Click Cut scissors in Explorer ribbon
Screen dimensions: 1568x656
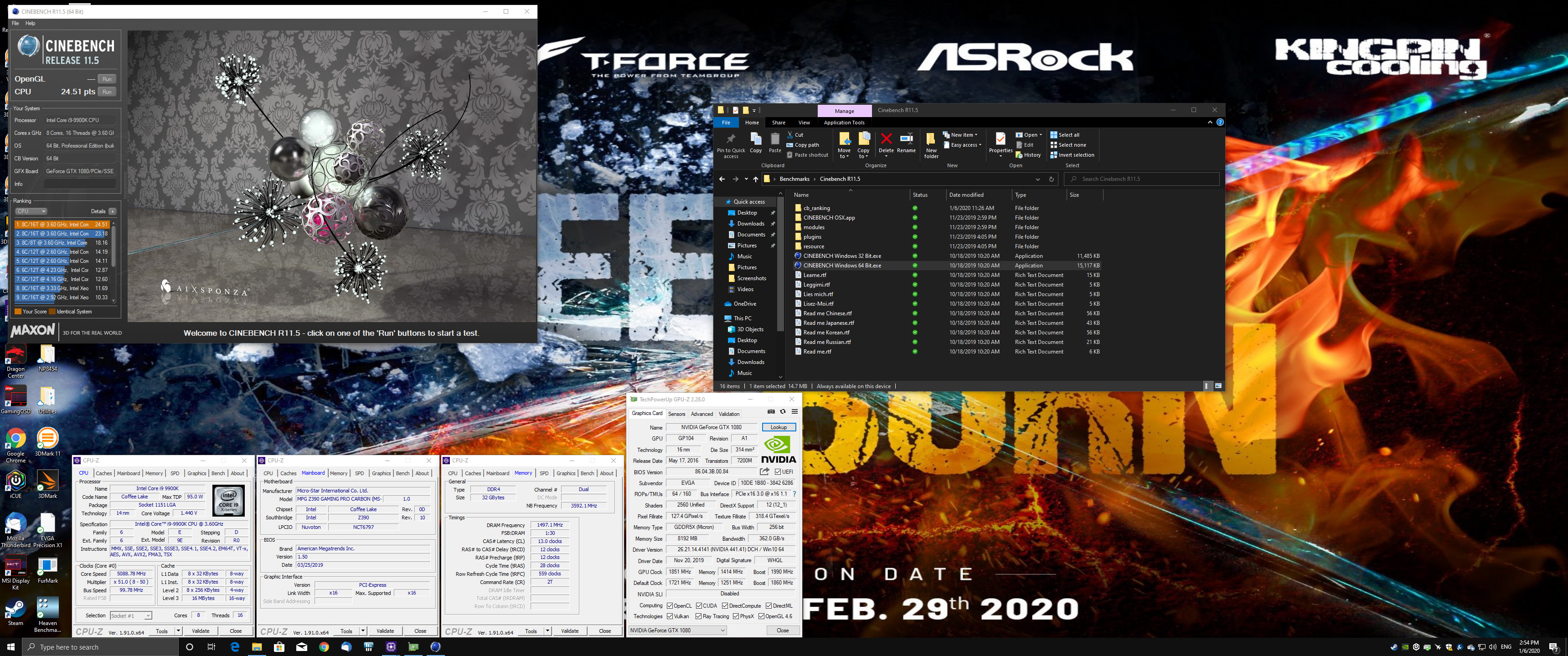790,135
